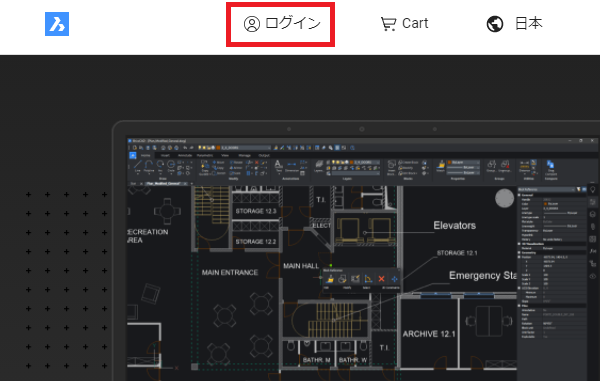The image size is (600, 381).
Task: Click the lightbulb icon on right sidebar
Action: coord(593,189)
